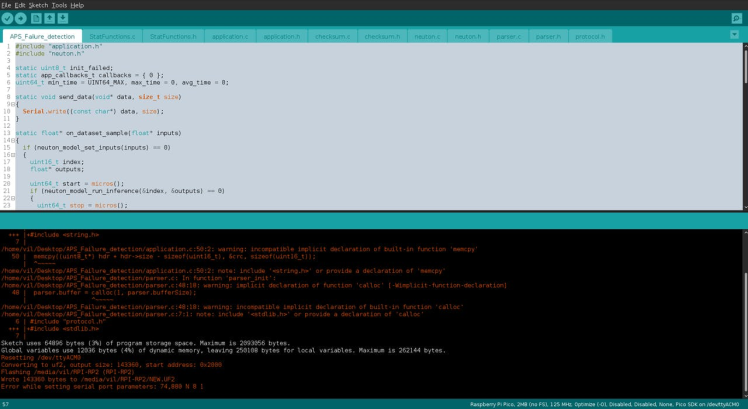Click the calloc implicit declaration warning line
748x409 pixels.
pos(254,285)
